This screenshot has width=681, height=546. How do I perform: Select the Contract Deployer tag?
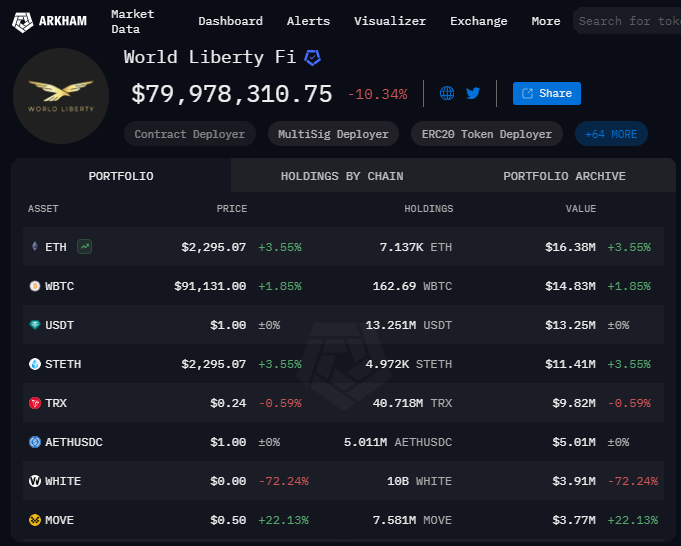coord(190,134)
